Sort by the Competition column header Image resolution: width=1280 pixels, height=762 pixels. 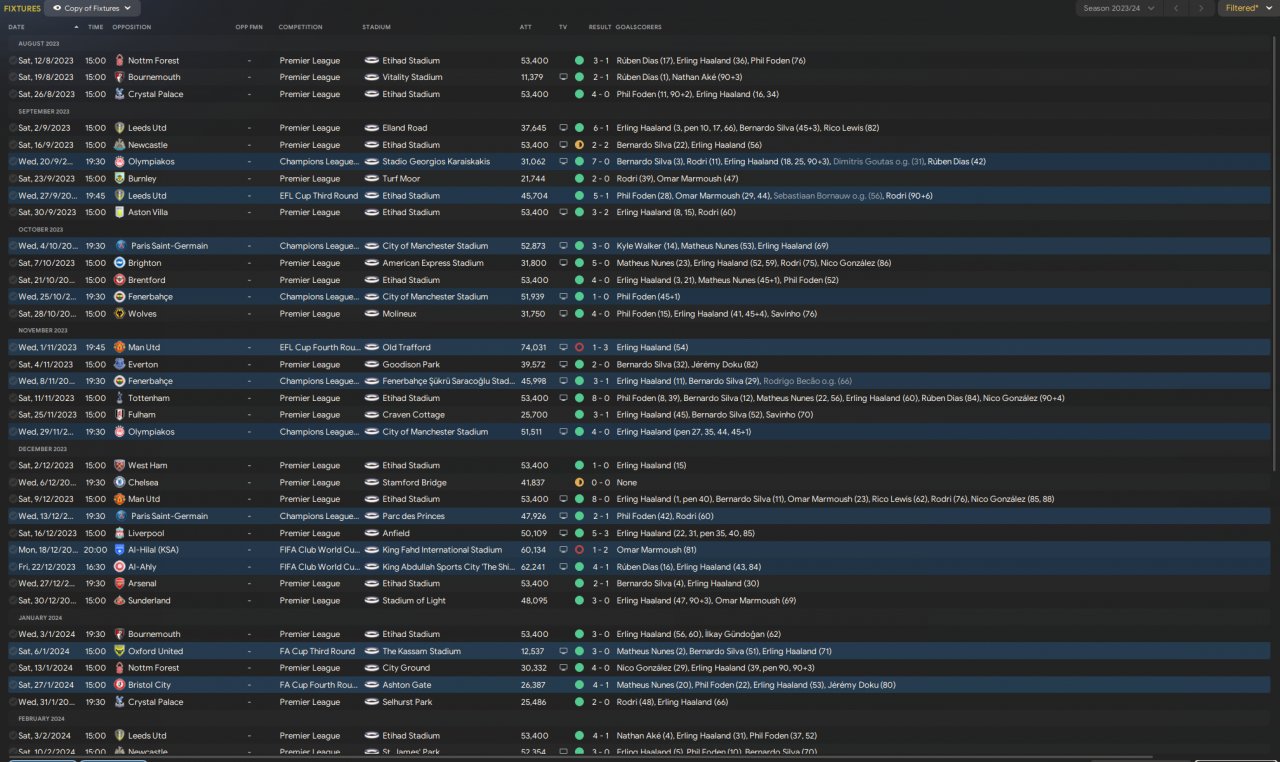click(300, 27)
